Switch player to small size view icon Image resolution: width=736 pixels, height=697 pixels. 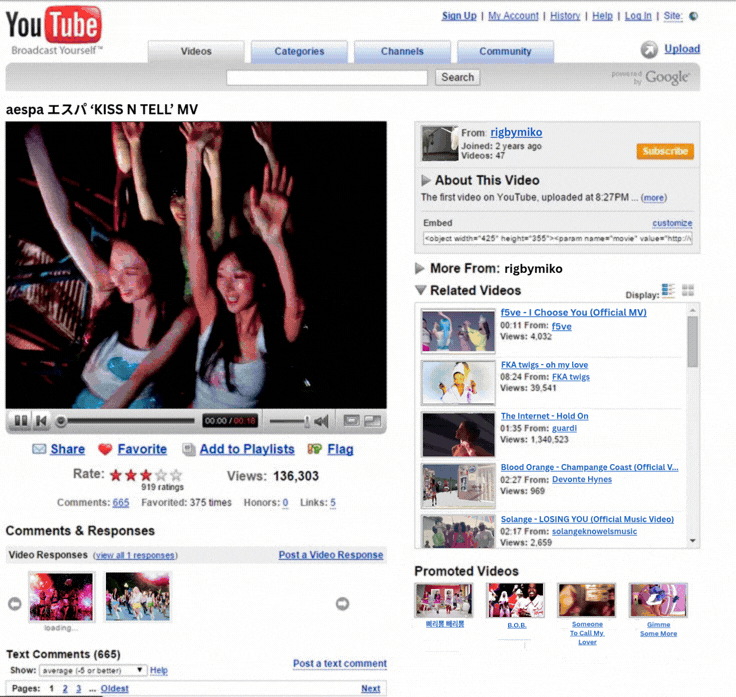point(352,421)
